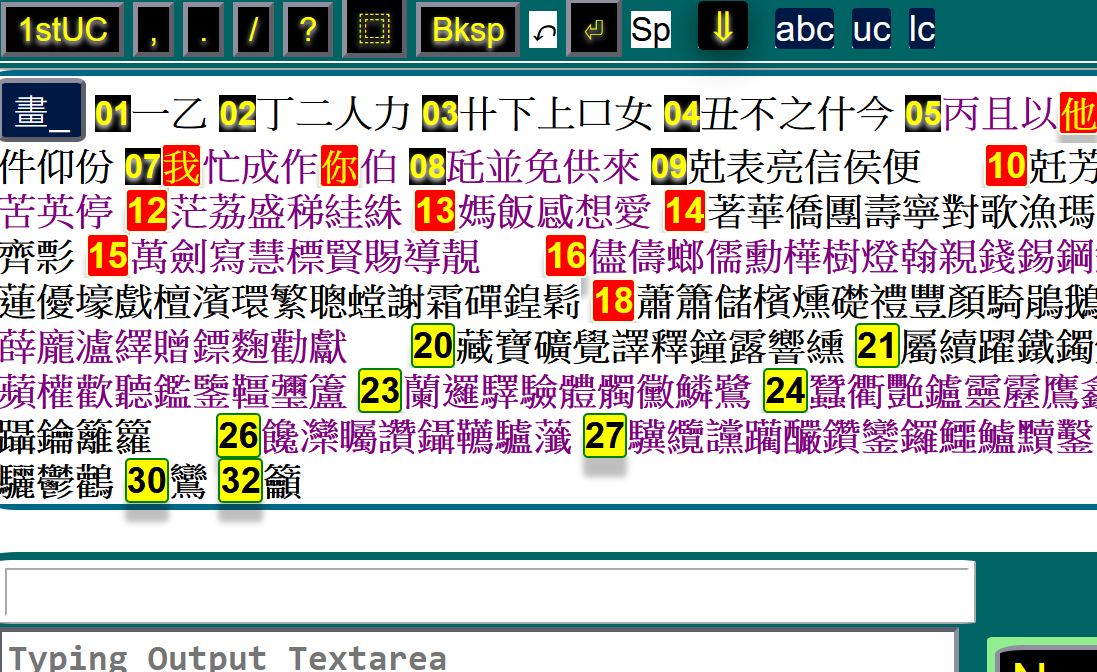Click the Sp space key
Viewport: 1097px width, 672px height.
tap(651, 30)
